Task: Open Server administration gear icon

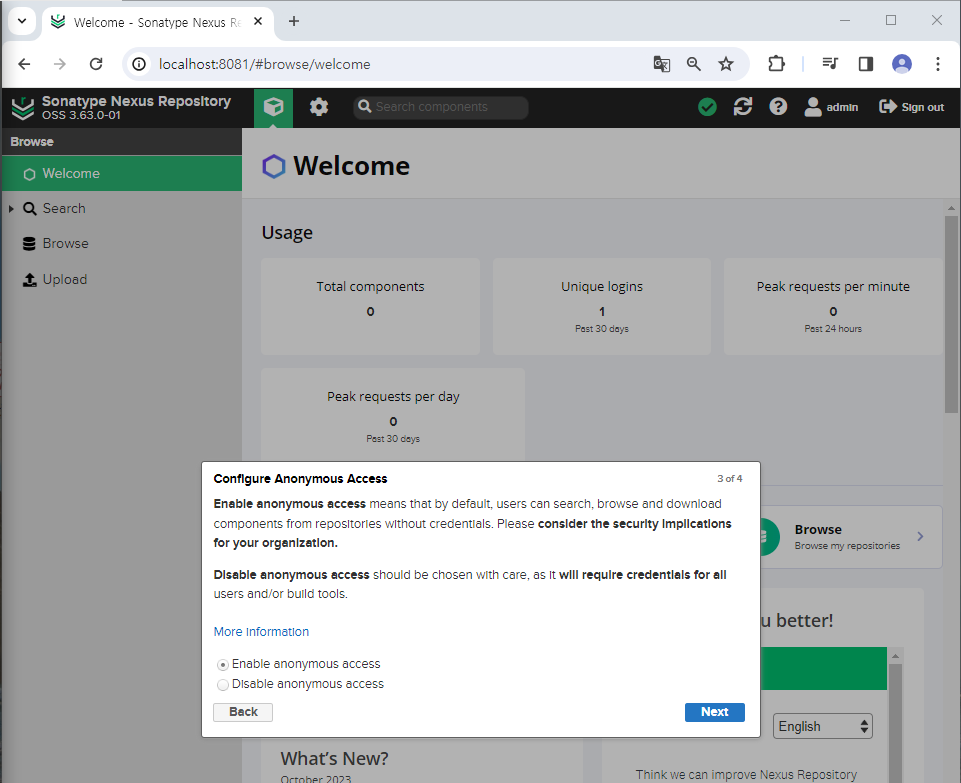Action: (319, 107)
